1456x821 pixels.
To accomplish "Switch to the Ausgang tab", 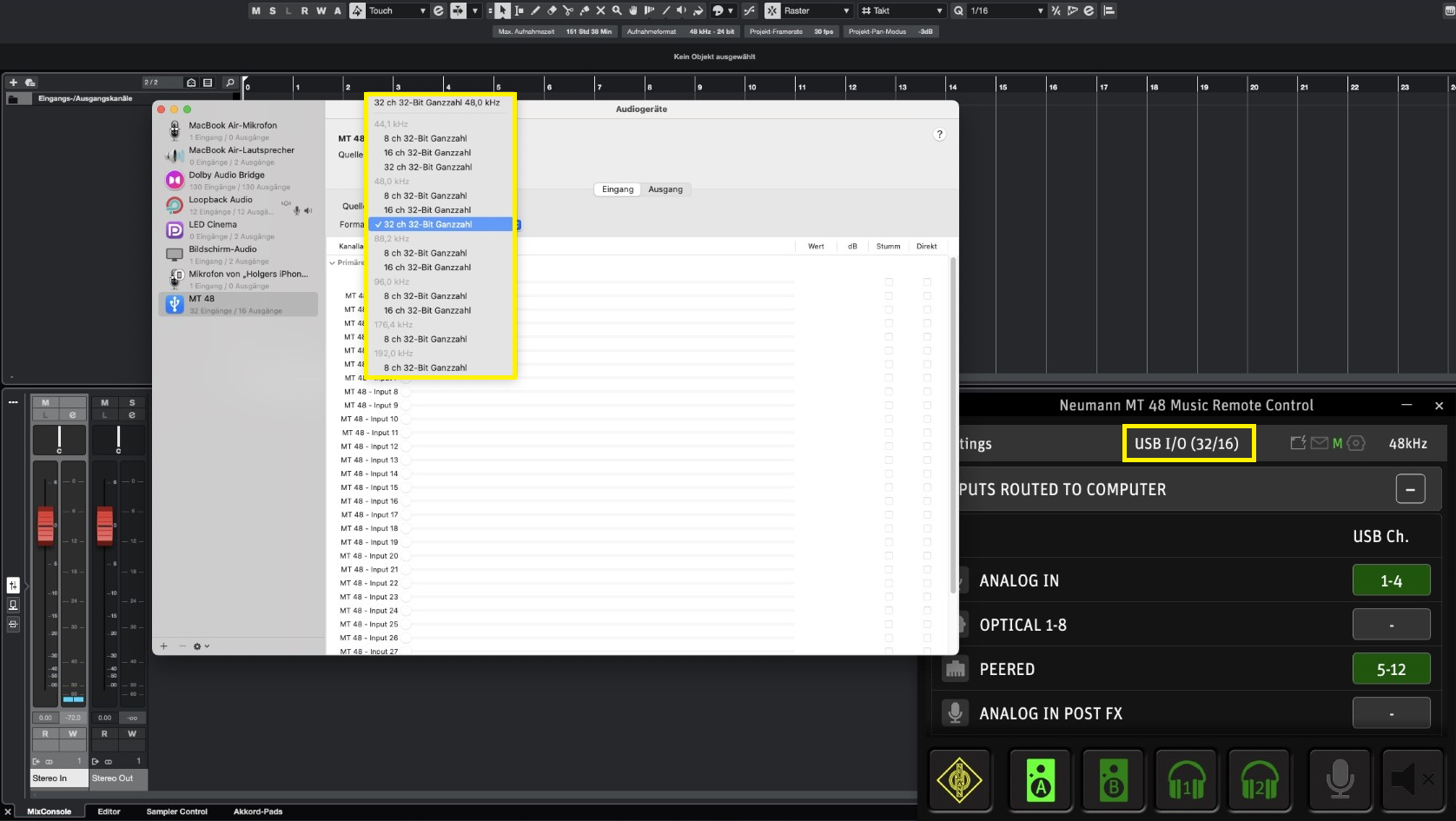I will coord(665,189).
